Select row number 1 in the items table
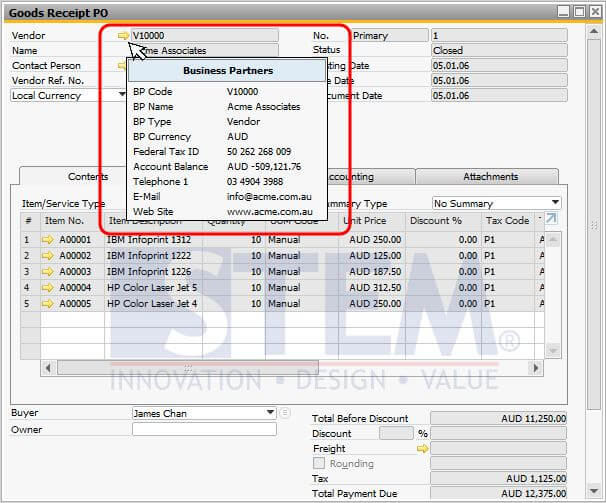The height and width of the screenshot is (503, 606). [30, 240]
